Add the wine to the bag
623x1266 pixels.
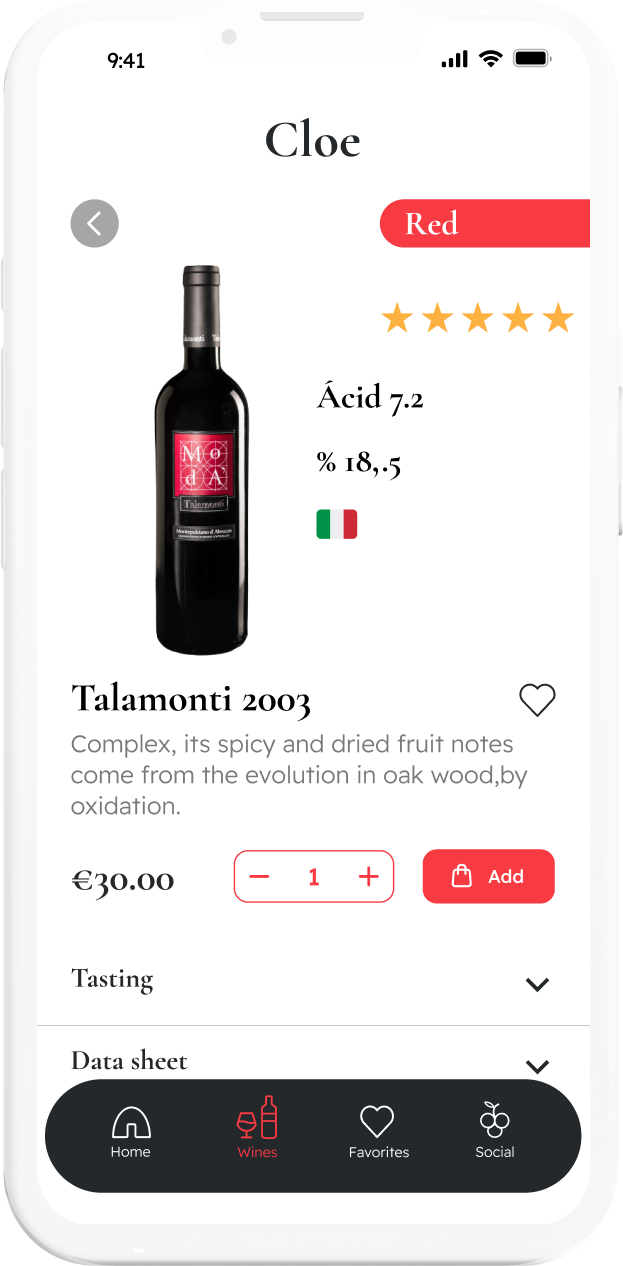point(488,877)
